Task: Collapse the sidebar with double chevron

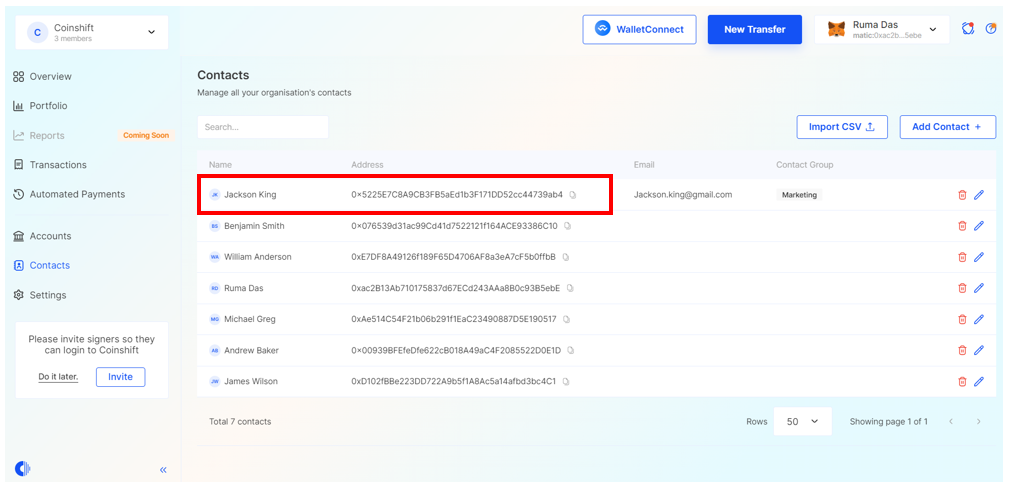Action: 163,470
